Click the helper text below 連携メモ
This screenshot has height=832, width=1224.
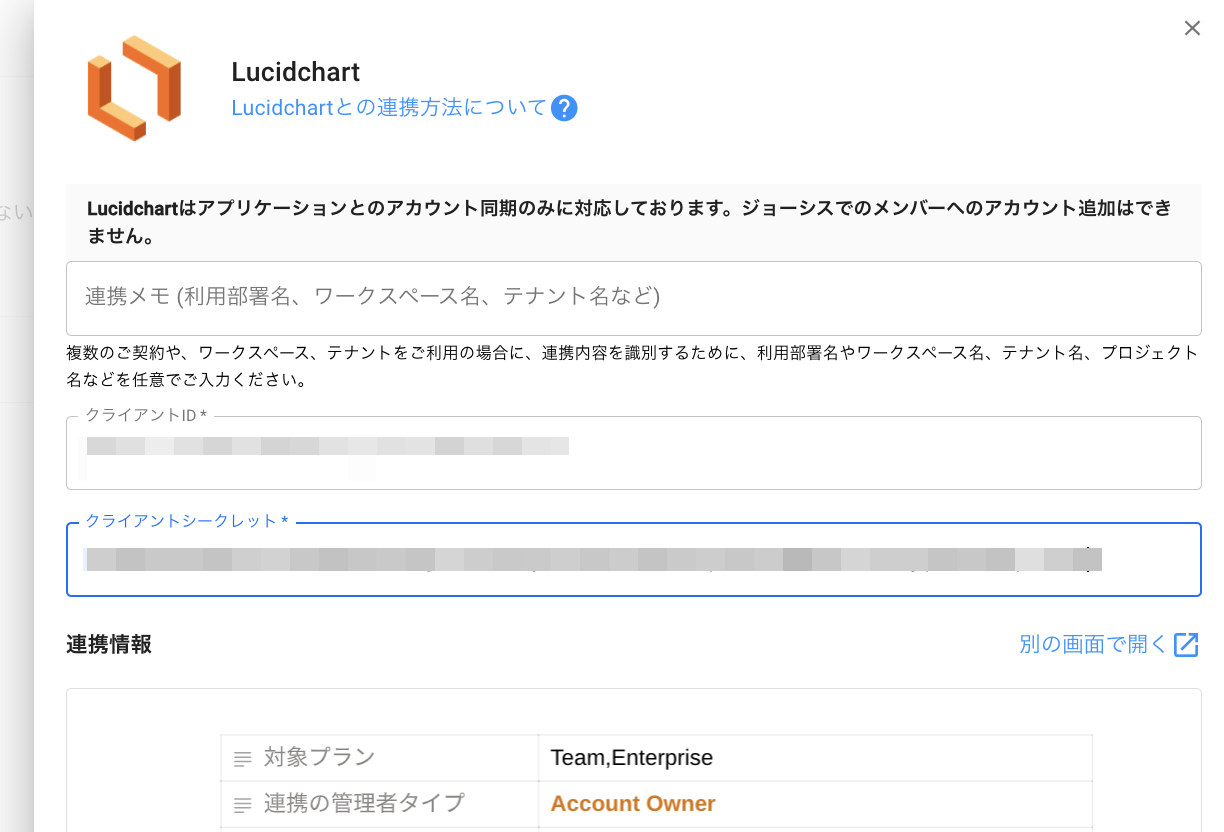pyautogui.click(x=633, y=366)
